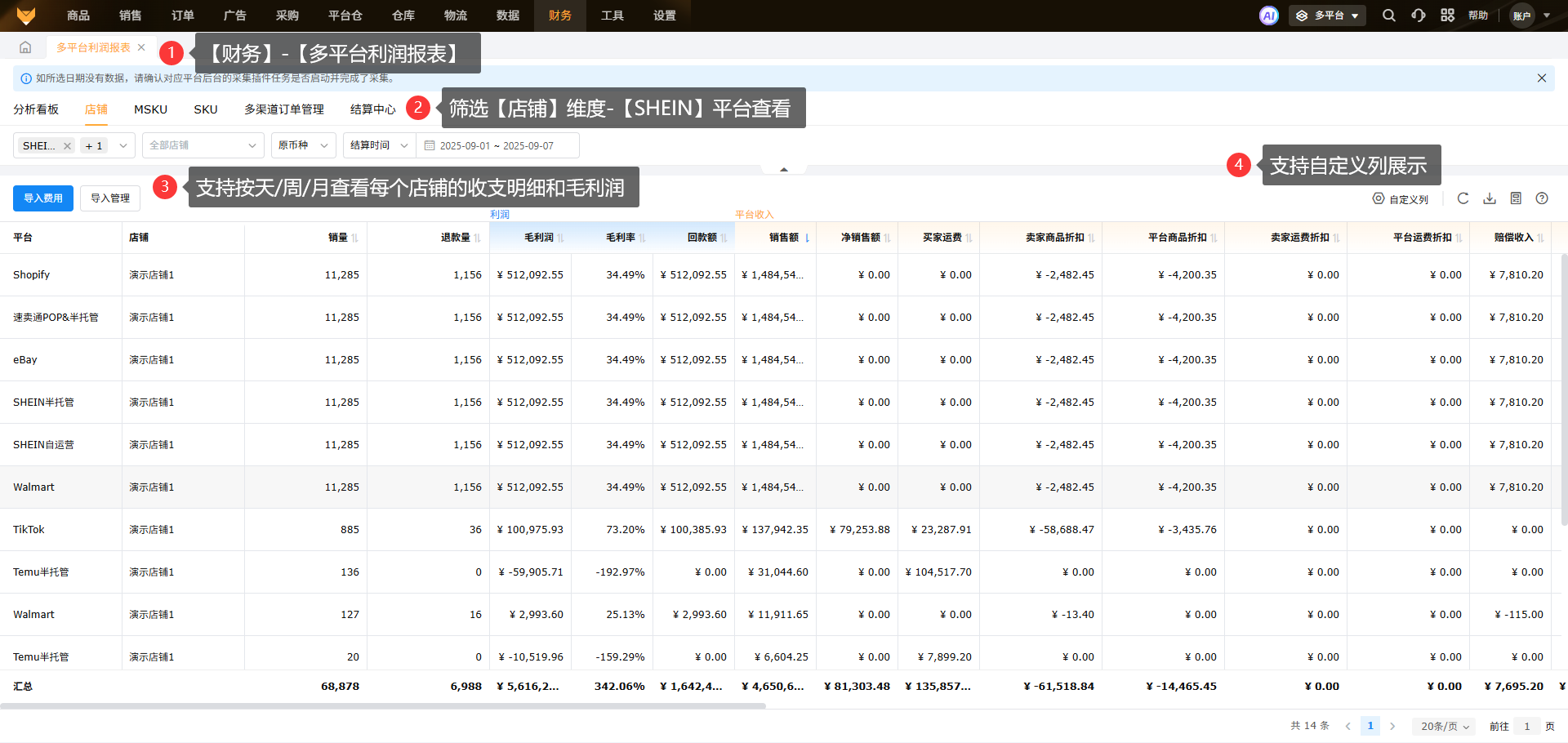Screen dimensions: 1568x743
Task: Open the 20条/页 page size dropdown
Action: click(x=1444, y=726)
